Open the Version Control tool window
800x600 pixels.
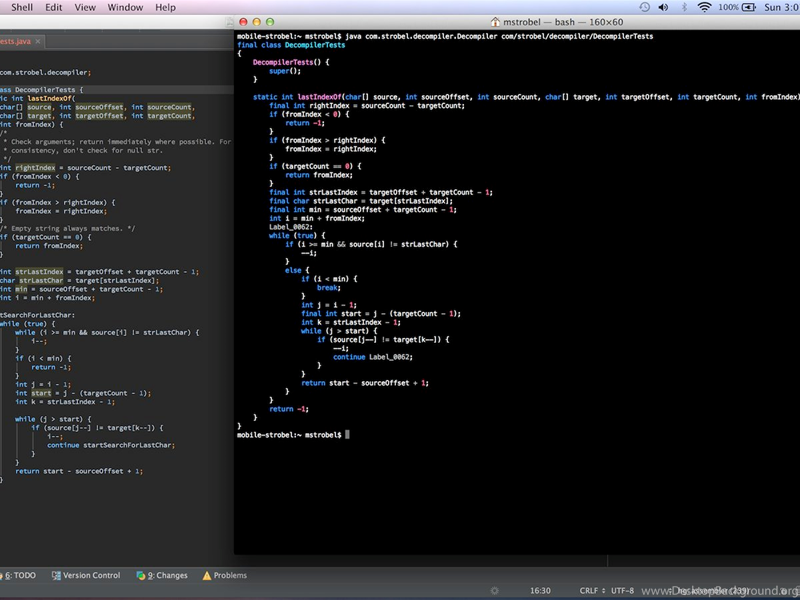pyautogui.click(x=86, y=576)
